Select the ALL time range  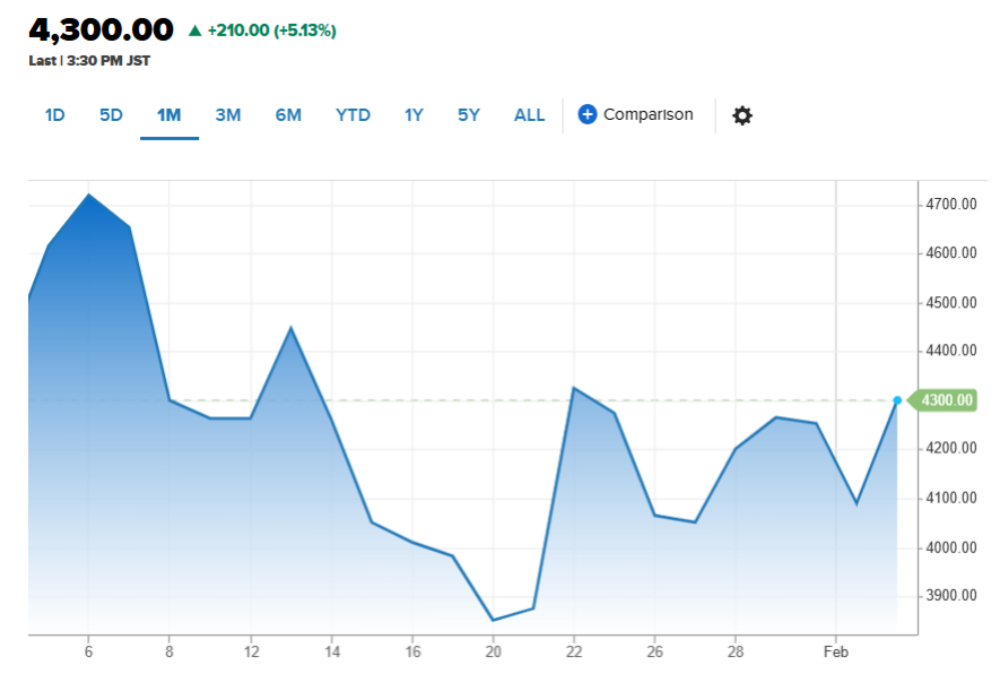(x=529, y=115)
